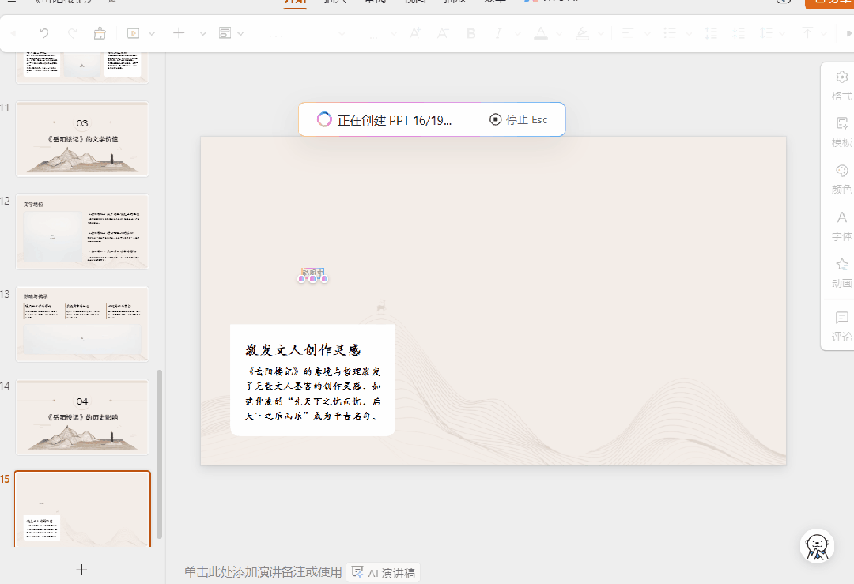
Task: Click the new slide plus icon in toolbar
Action: point(179,33)
